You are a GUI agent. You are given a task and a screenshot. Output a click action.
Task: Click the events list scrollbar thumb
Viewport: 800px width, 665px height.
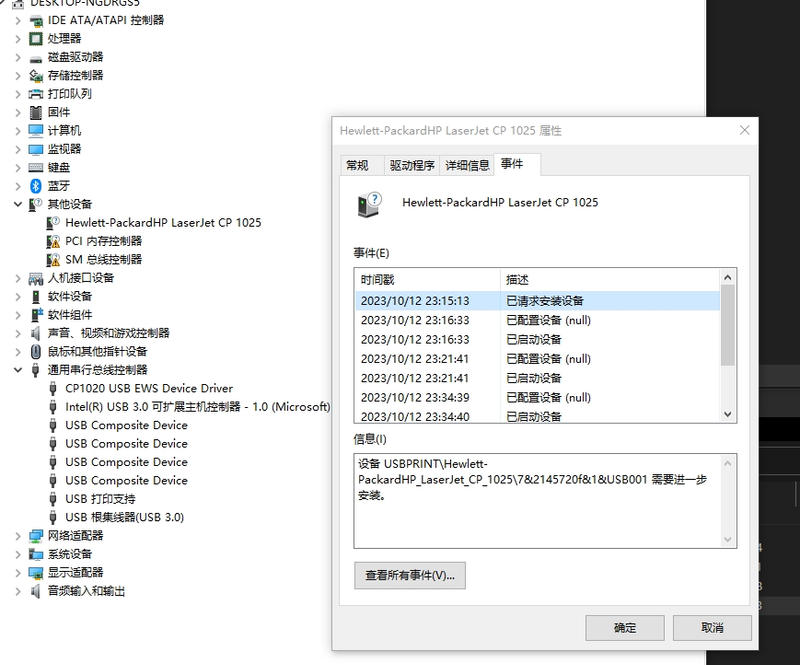tap(728, 326)
